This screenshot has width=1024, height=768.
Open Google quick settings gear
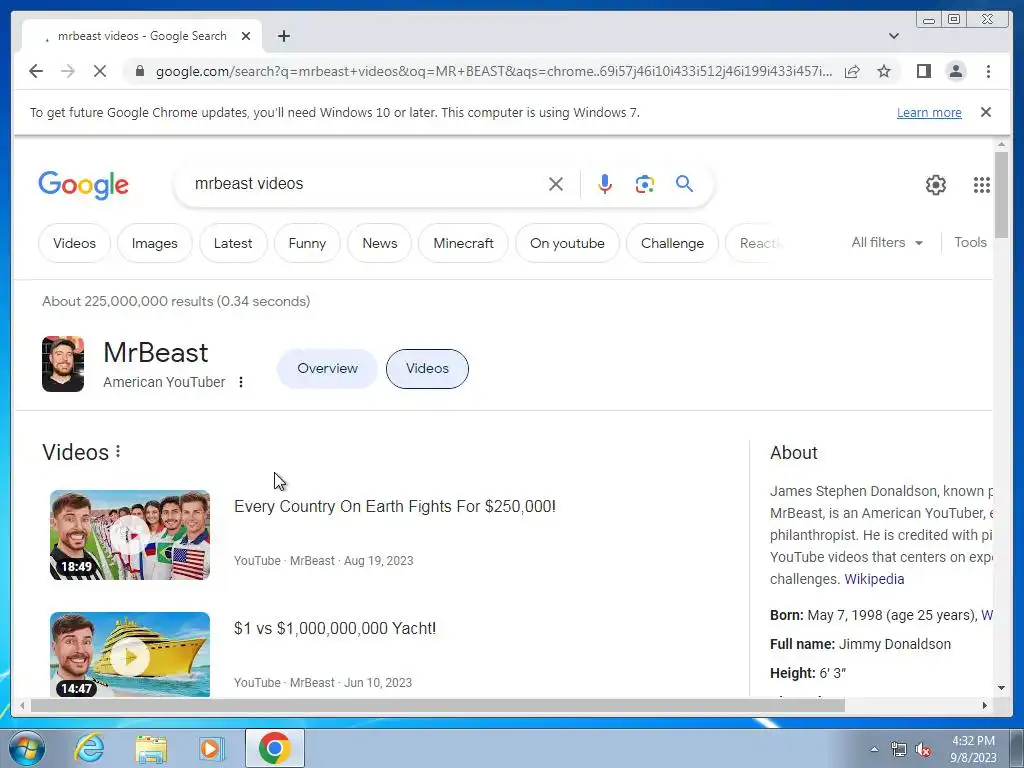point(936,185)
